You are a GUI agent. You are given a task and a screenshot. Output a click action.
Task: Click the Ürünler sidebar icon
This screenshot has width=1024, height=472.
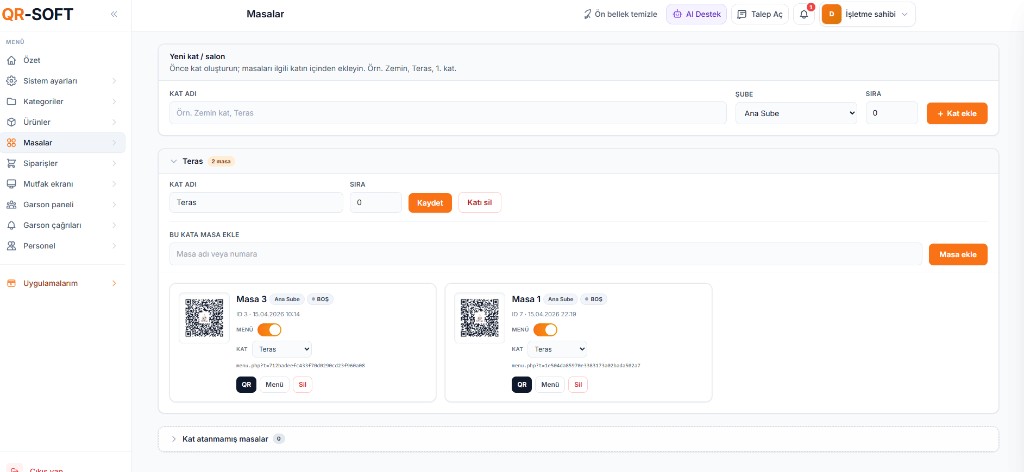tap(11, 122)
